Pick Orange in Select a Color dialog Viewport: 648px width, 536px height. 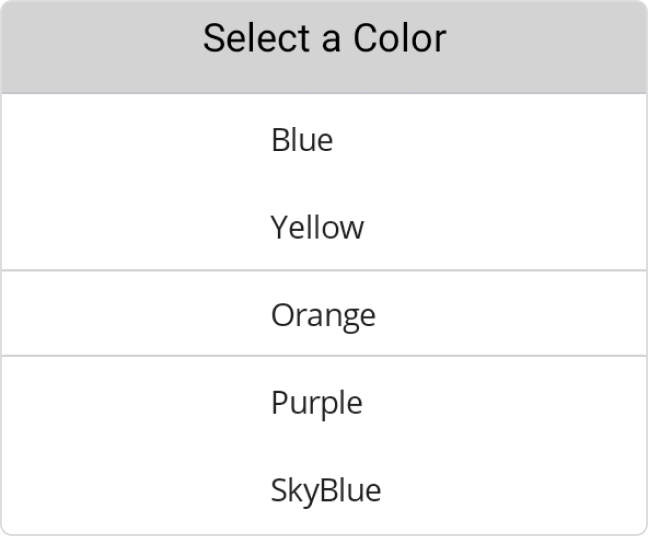tap(323, 315)
